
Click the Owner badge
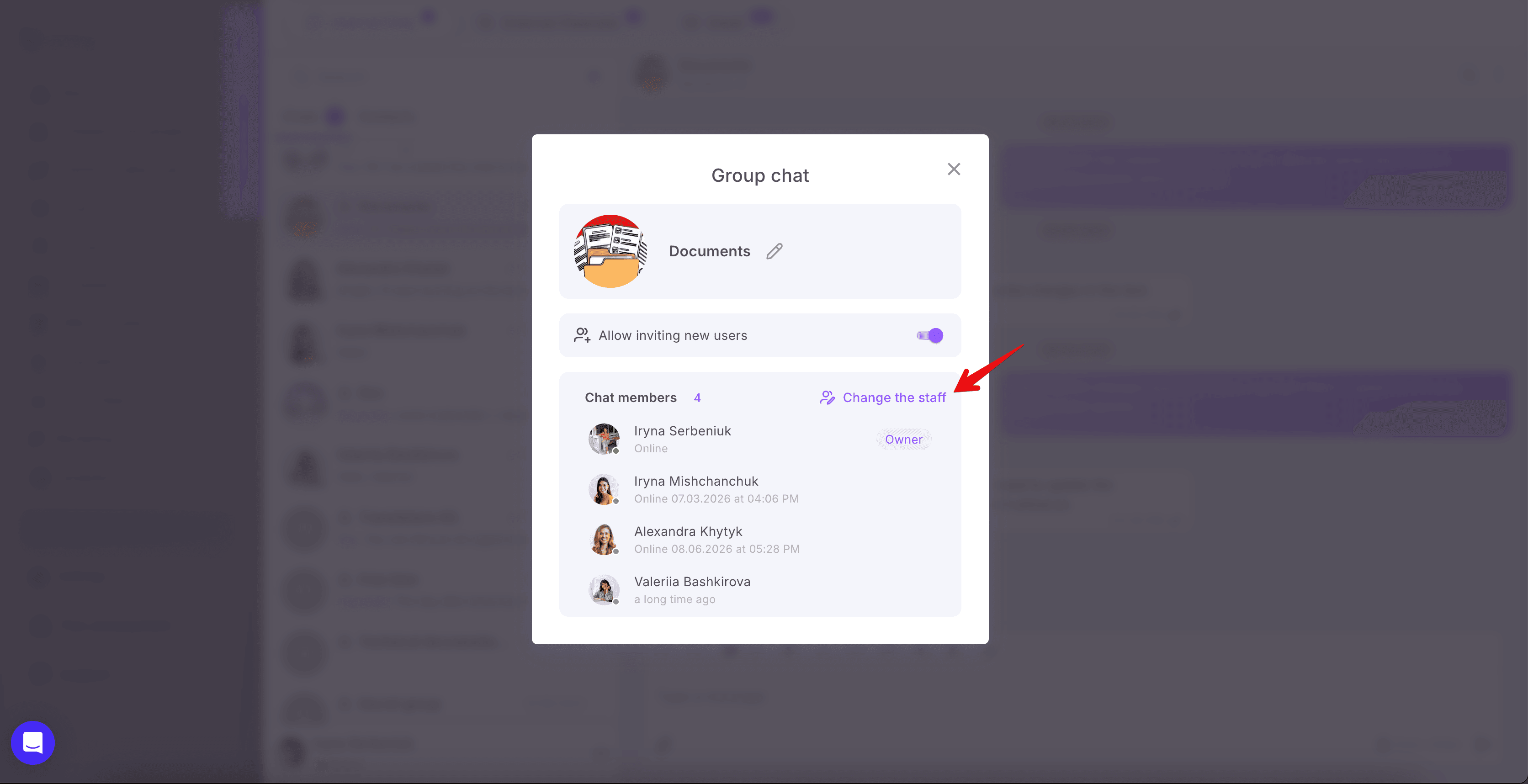point(903,440)
